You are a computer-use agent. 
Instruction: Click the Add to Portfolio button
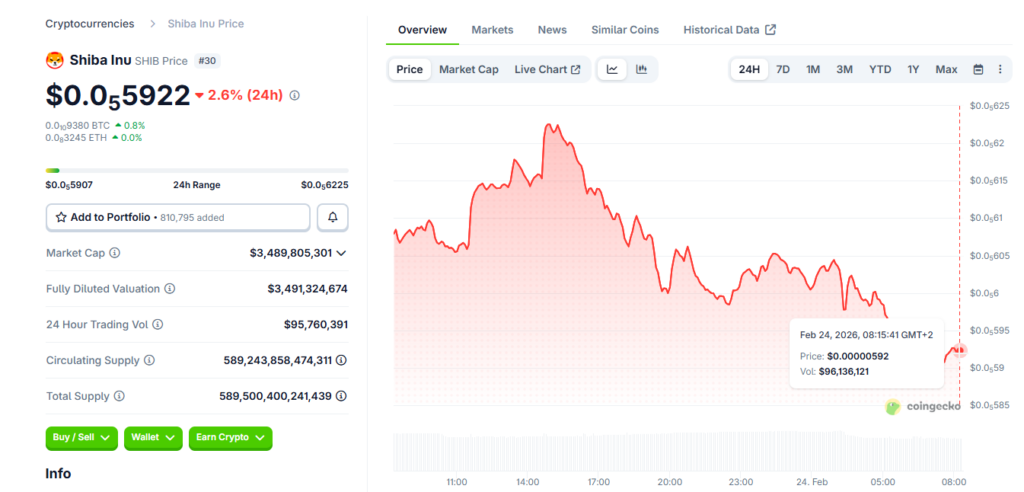point(178,217)
